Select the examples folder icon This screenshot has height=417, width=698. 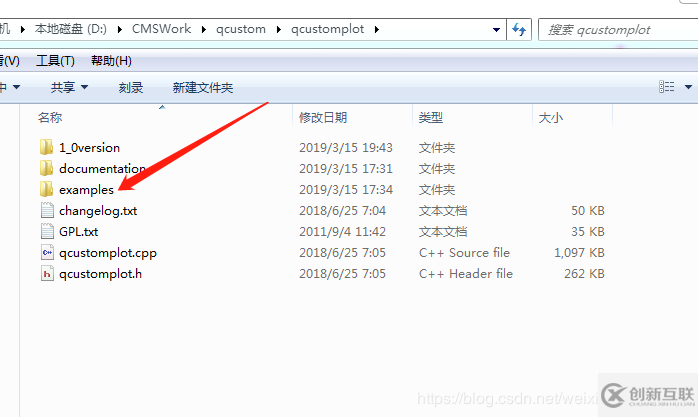click(46, 189)
